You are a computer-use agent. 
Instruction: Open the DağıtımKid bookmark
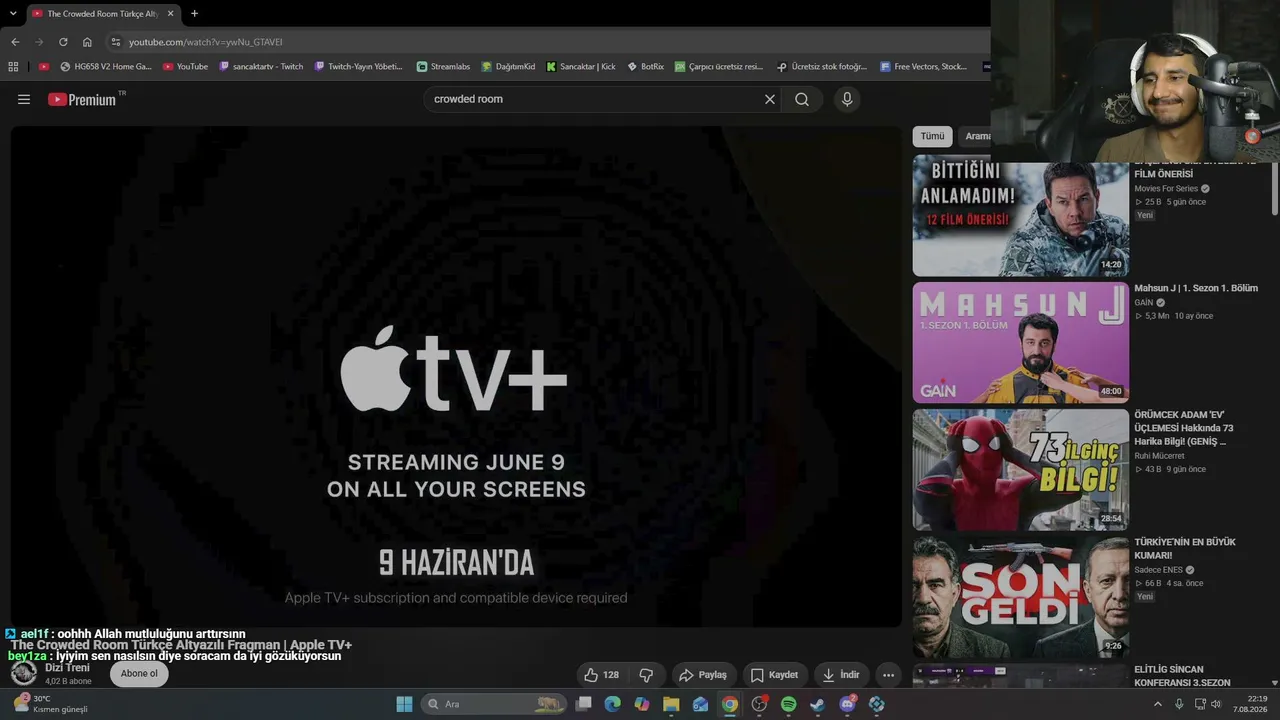click(508, 67)
